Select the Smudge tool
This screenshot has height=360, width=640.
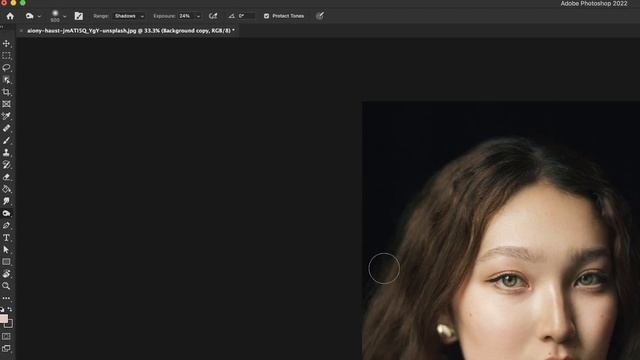(x=6, y=201)
